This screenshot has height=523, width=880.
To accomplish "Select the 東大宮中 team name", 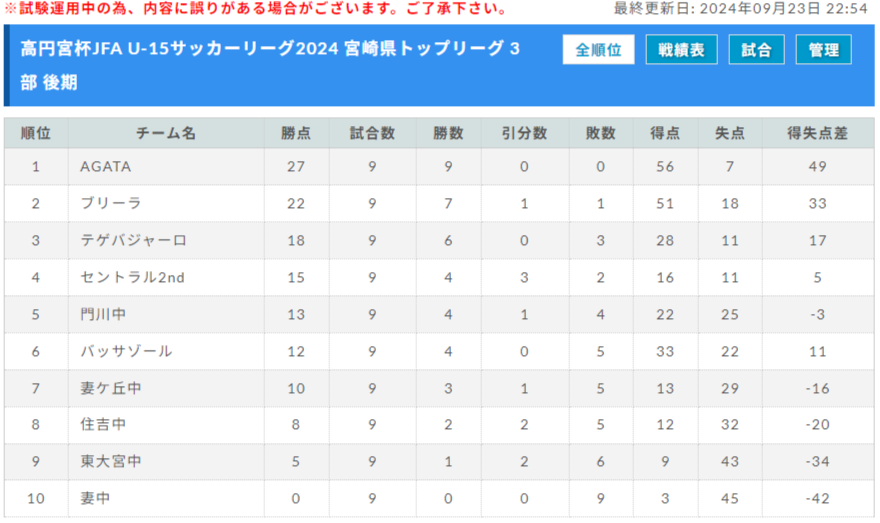I will [111, 461].
